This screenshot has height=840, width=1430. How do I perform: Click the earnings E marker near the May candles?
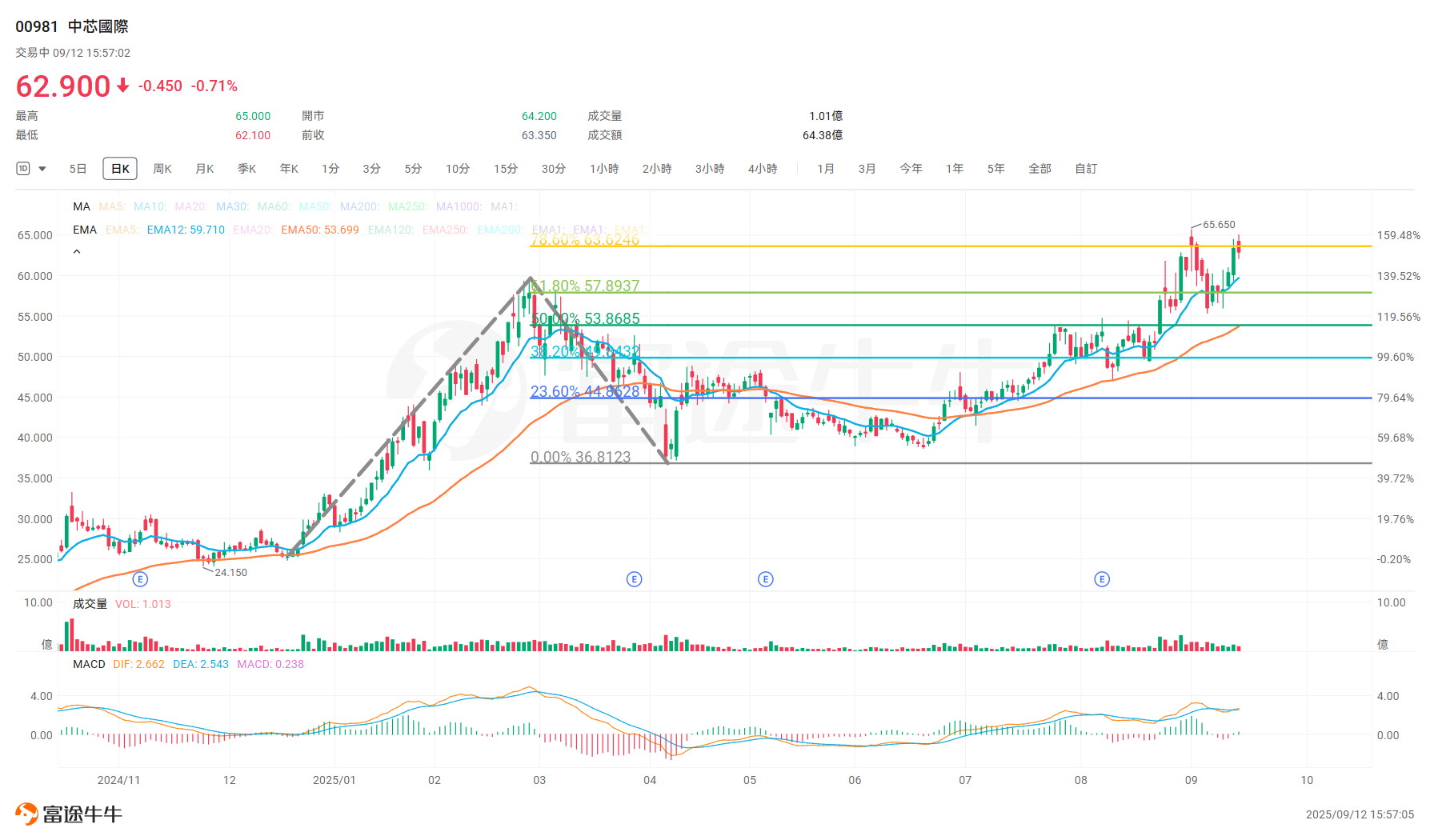click(x=766, y=578)
